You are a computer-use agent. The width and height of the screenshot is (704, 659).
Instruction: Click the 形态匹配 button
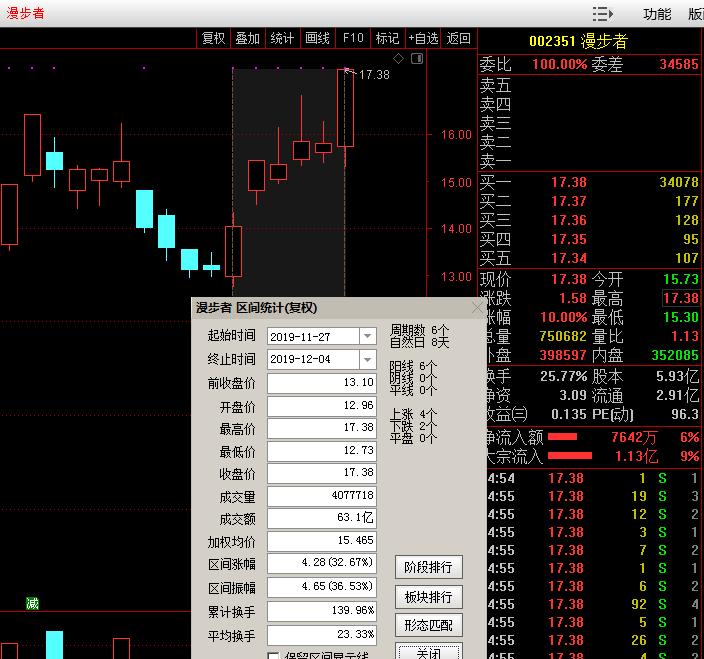[429, 626]
